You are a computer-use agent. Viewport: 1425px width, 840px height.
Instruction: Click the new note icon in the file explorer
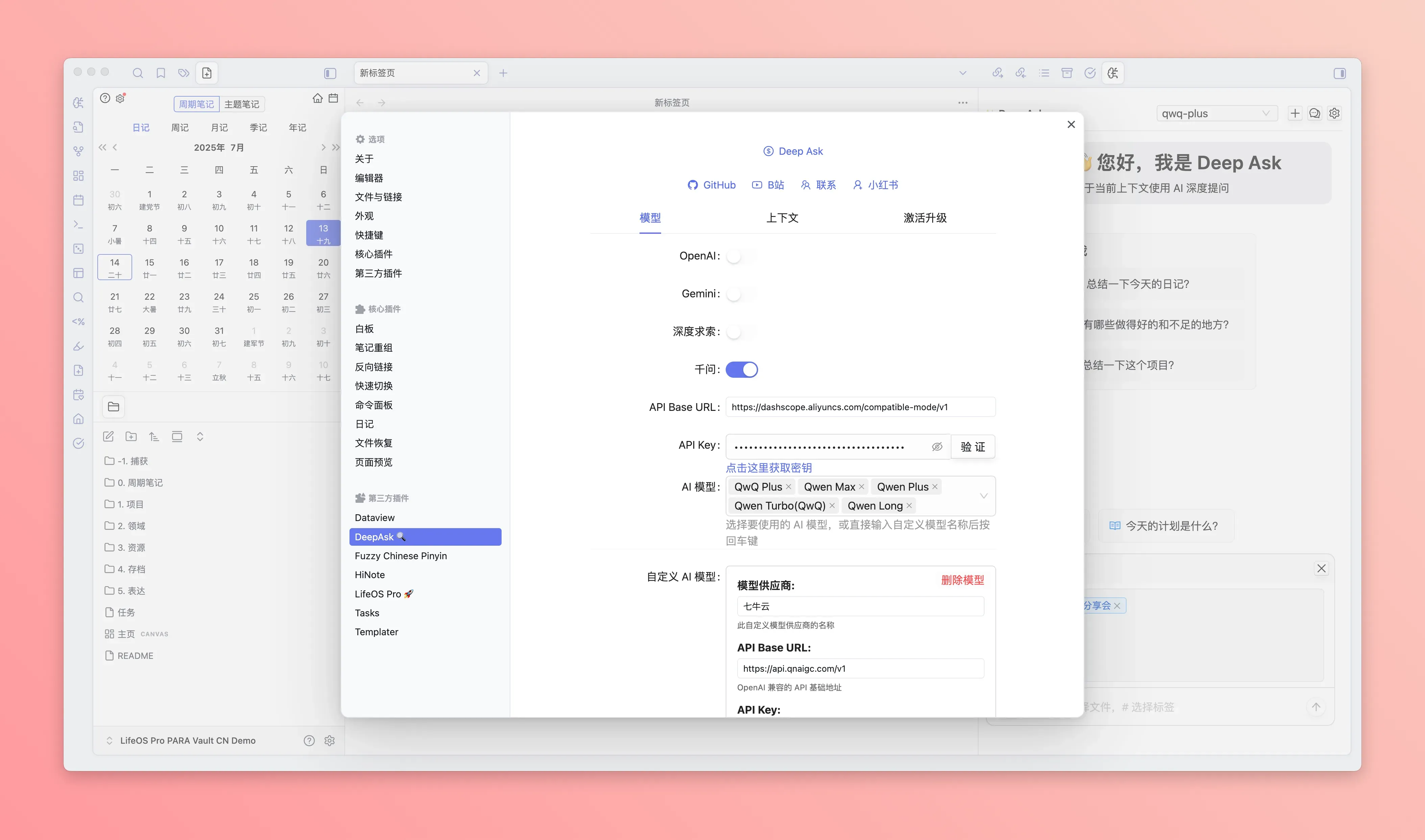[x=108, y=437]
